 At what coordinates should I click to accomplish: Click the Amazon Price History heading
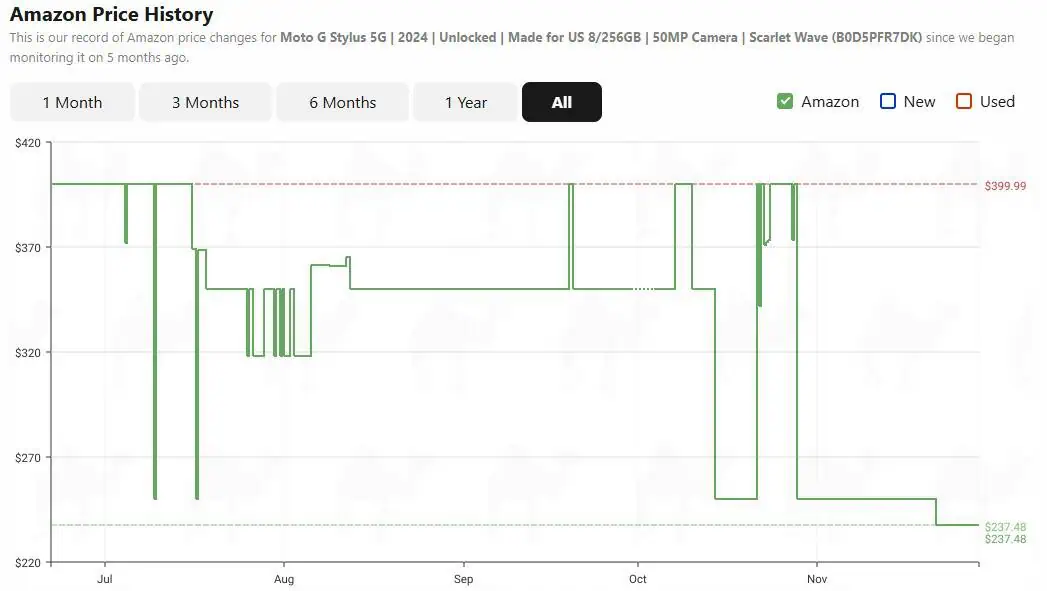(x=111, y=15)
